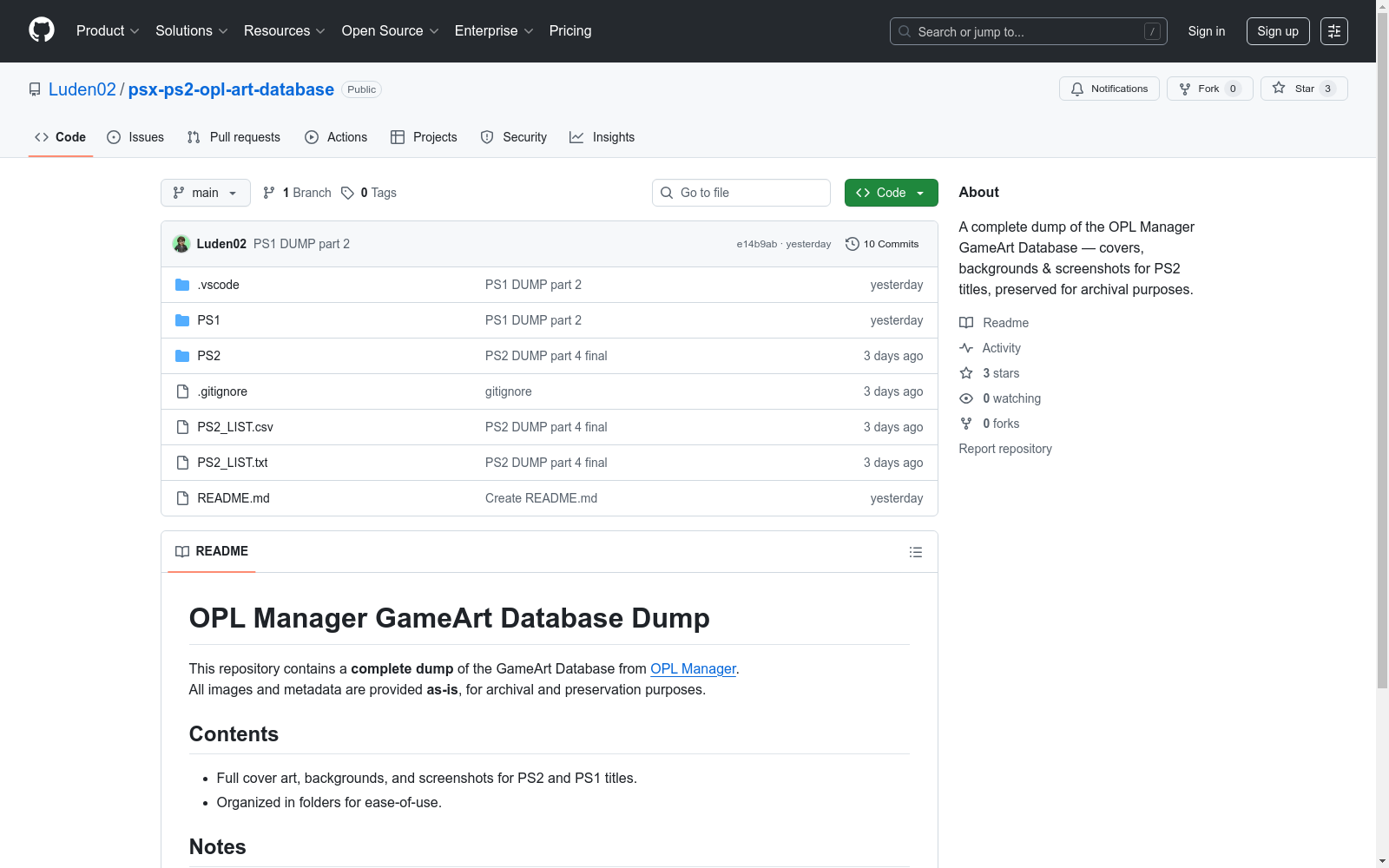1389x868 pixels.
Task: Click the PS1 folder icon
Action: pos(182,320)
